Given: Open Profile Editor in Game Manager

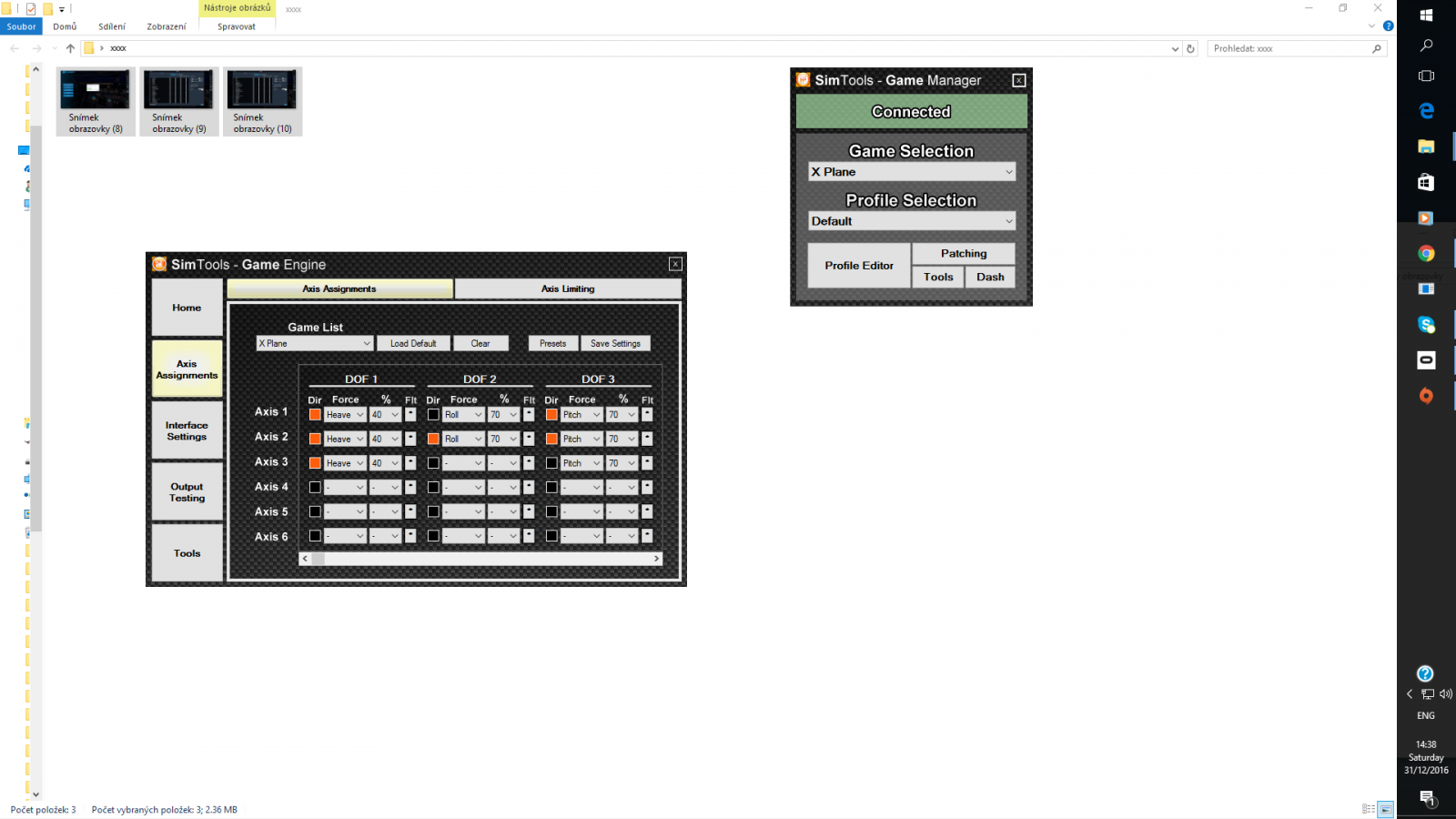Looking at the screenshot, I should click(x=859, y=266).
